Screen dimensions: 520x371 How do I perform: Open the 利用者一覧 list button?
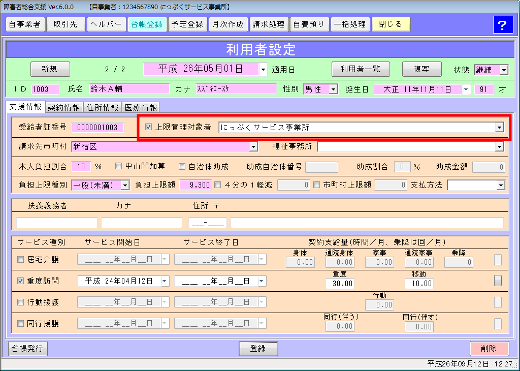(x=361, y=69)
